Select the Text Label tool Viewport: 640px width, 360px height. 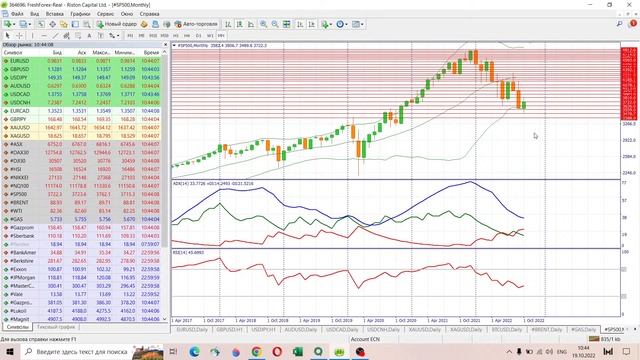point(100,36)
